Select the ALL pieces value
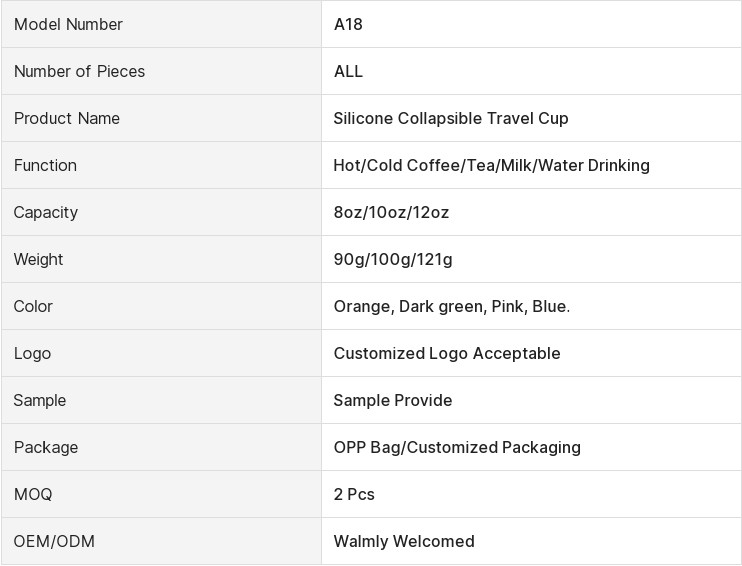The height and width of the screenshot is (566, 742). [348, 71]
